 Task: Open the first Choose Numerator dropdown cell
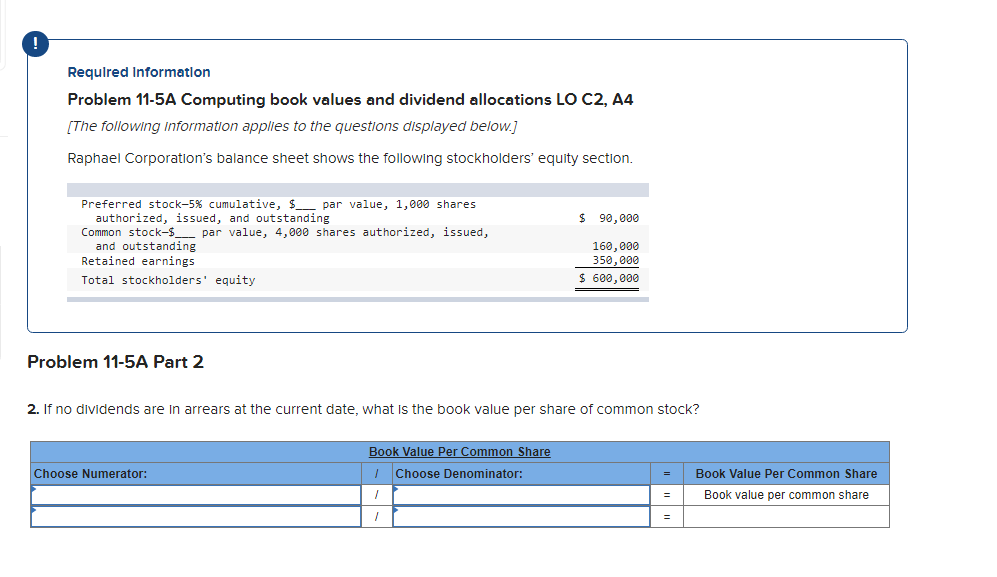[x=196, y=494]
